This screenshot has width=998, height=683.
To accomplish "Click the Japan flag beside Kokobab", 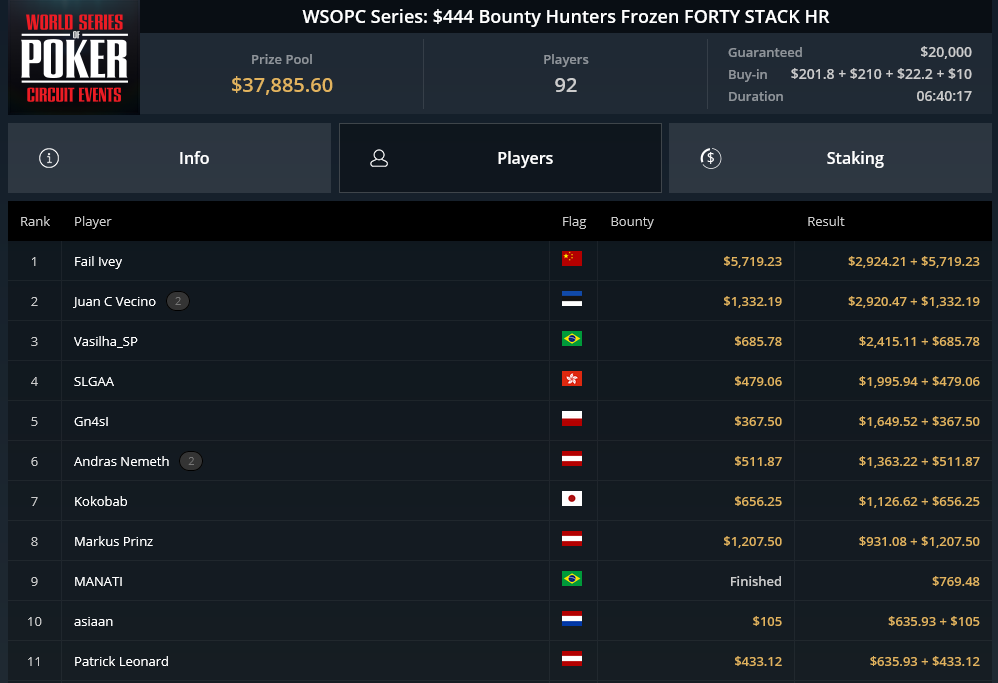I will point(572,498).
